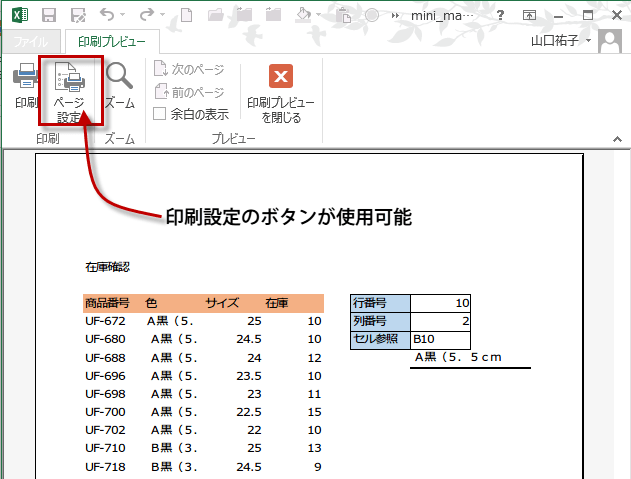
Task: Click the Undo arrow in title bar
Action: (107, 15)
